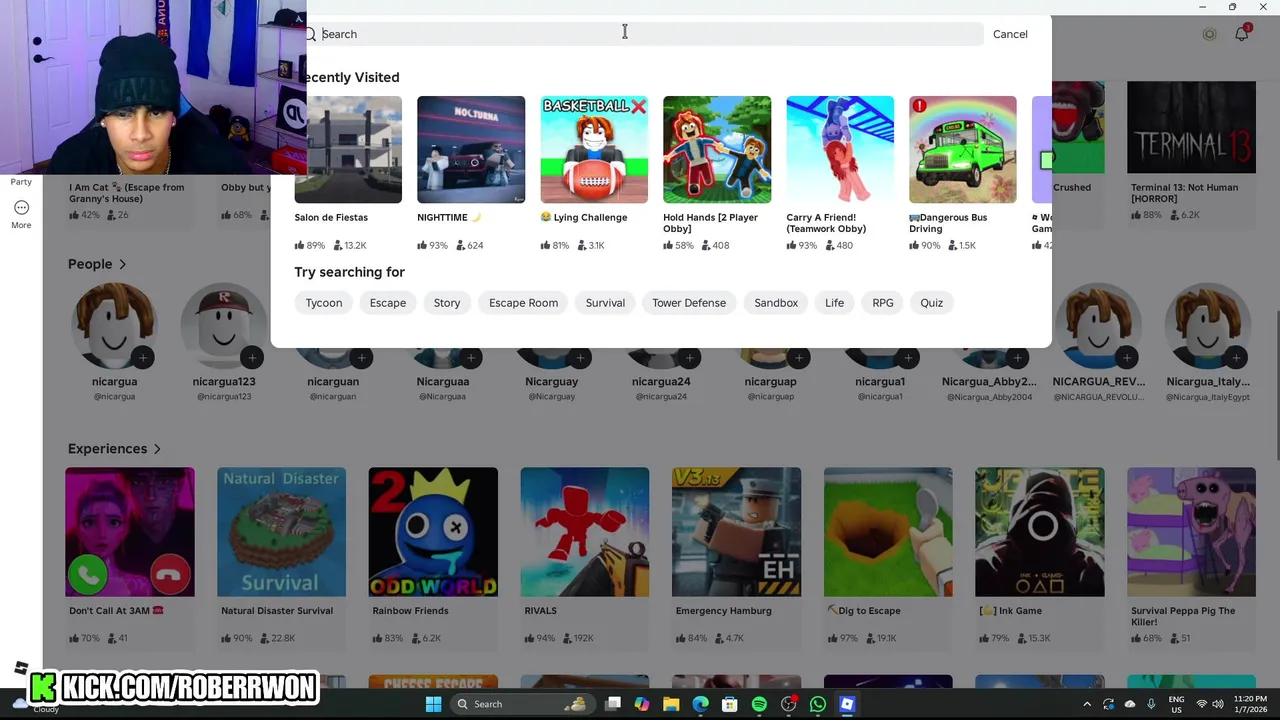Open the Robux icon in header
The image size is (1280, 720).
[x=1209, y=34]
